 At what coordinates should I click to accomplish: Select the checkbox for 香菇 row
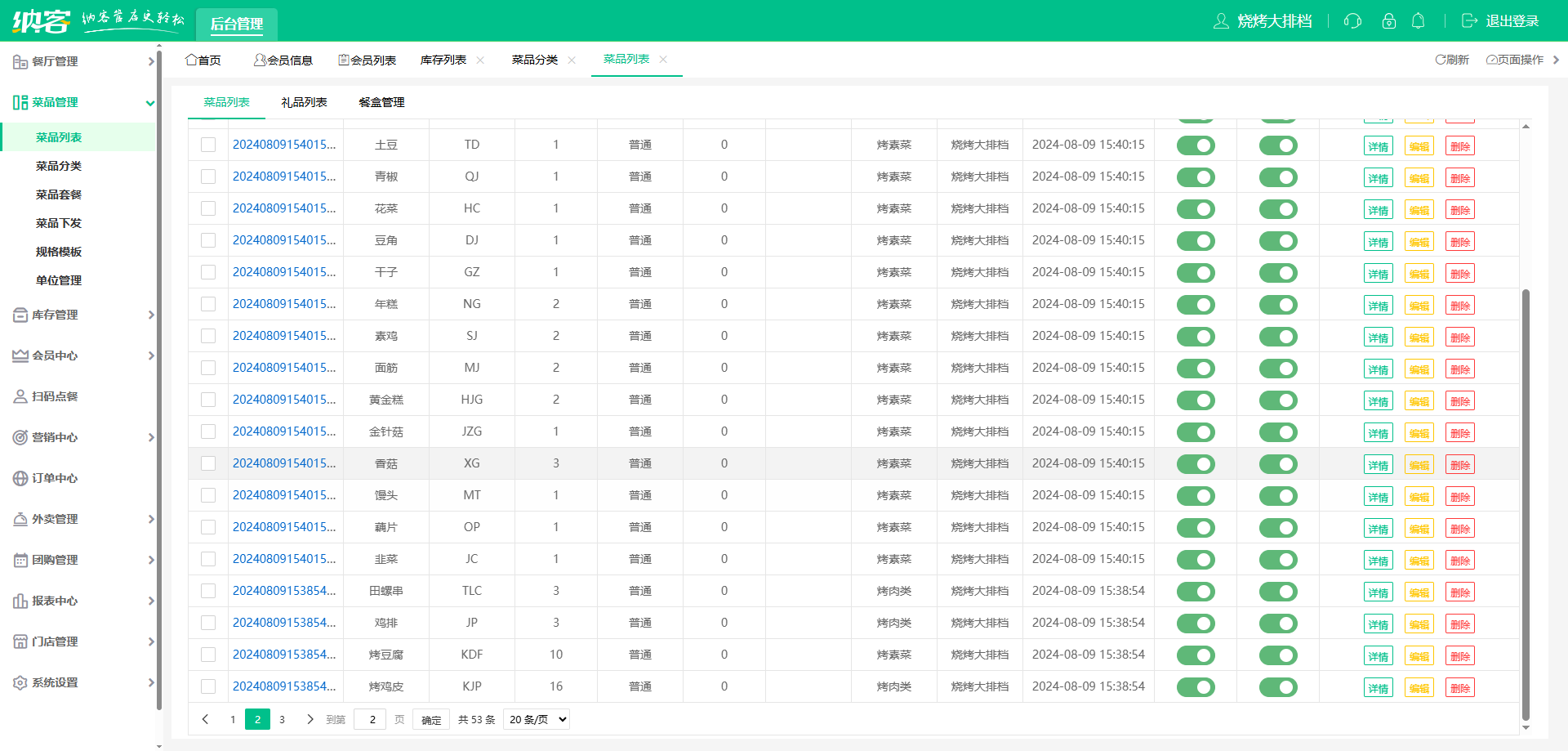[208, 463]
